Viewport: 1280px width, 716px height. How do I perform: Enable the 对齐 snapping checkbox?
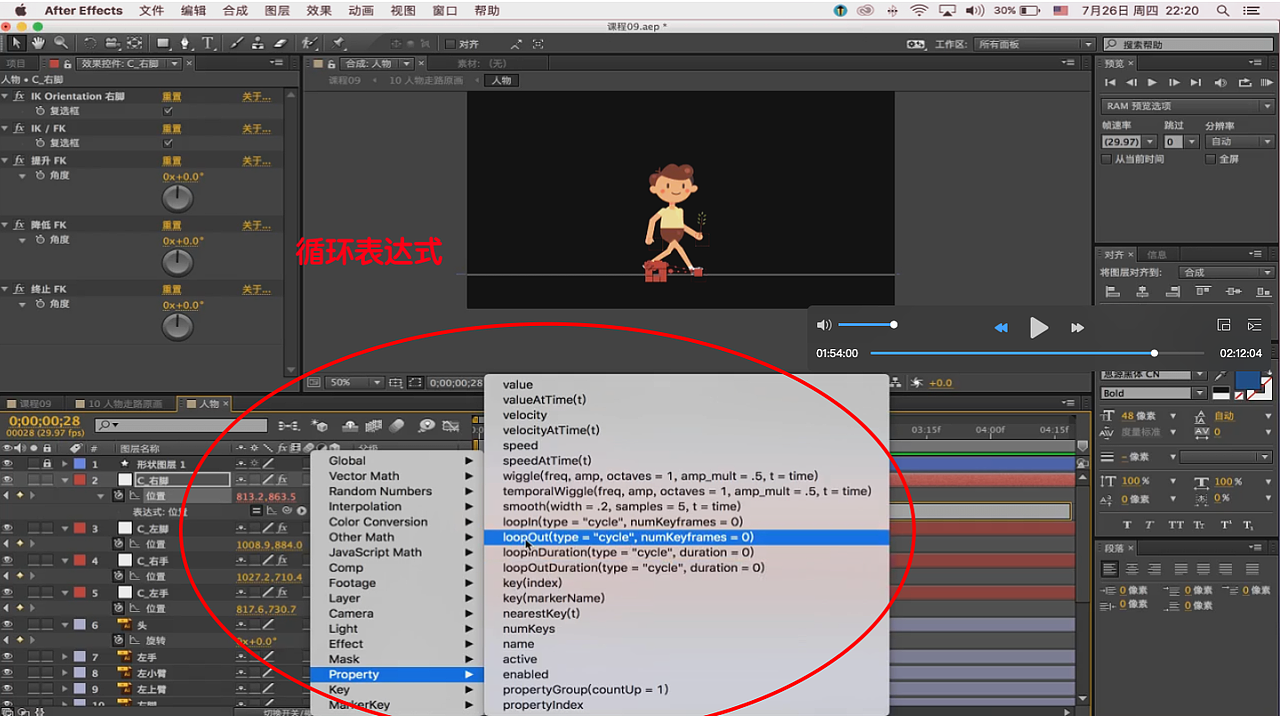(x=450, y=44)
